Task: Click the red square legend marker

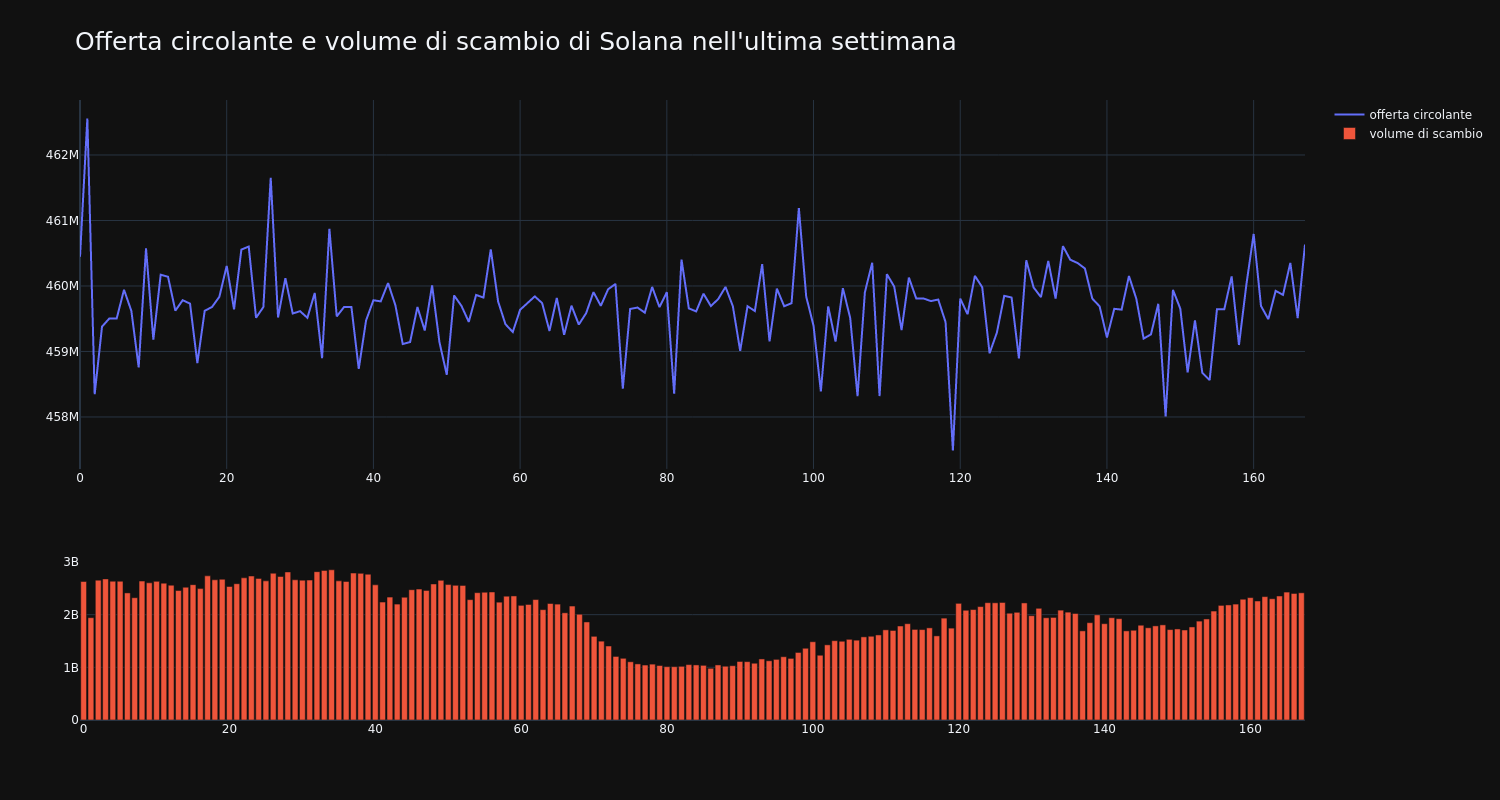Action: pyautogui.click(x=1349, y=134)
